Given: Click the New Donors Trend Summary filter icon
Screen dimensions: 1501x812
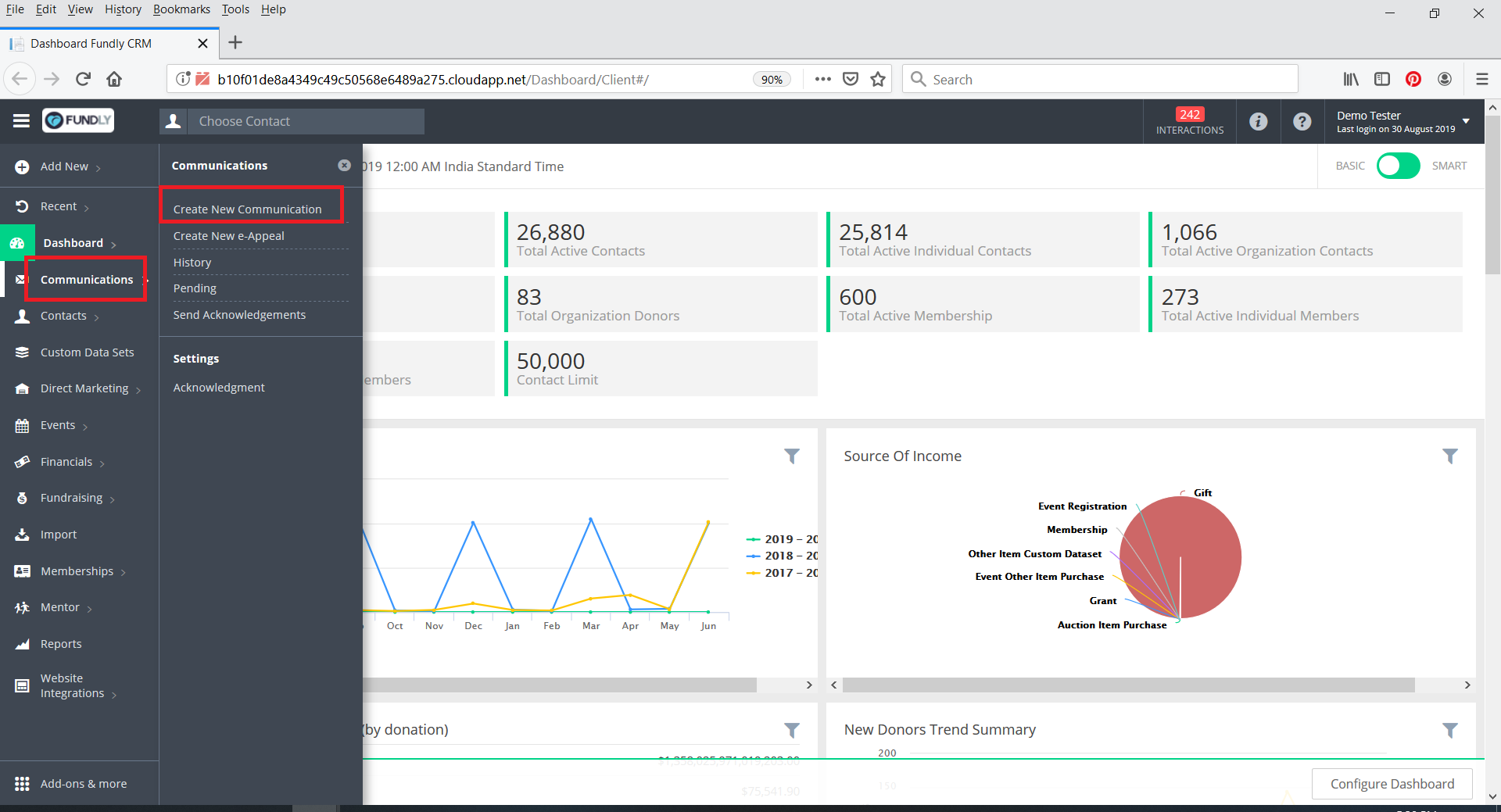Looking at the screenshot, I should [1449, 730].
